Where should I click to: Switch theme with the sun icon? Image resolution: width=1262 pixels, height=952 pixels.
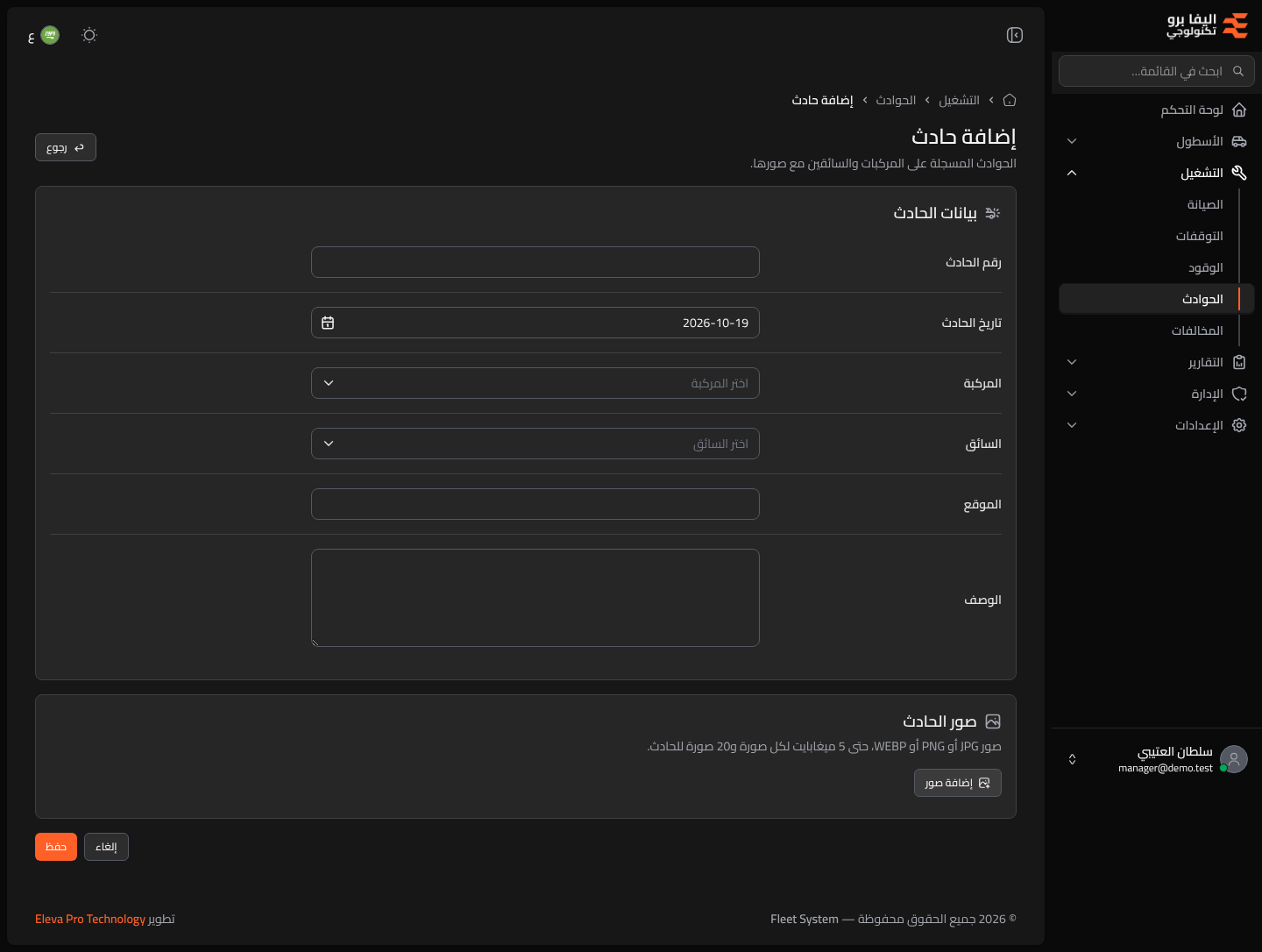pos(89,35)
